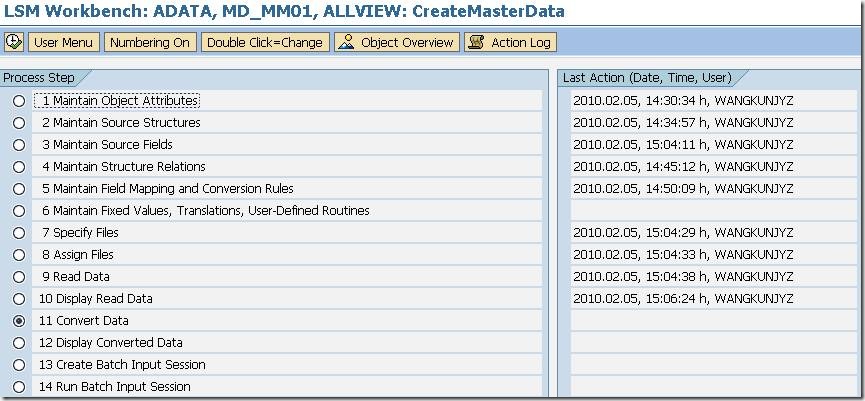
Task: Click last action timestamp 15:04:38 h
Action: point(683,277)
